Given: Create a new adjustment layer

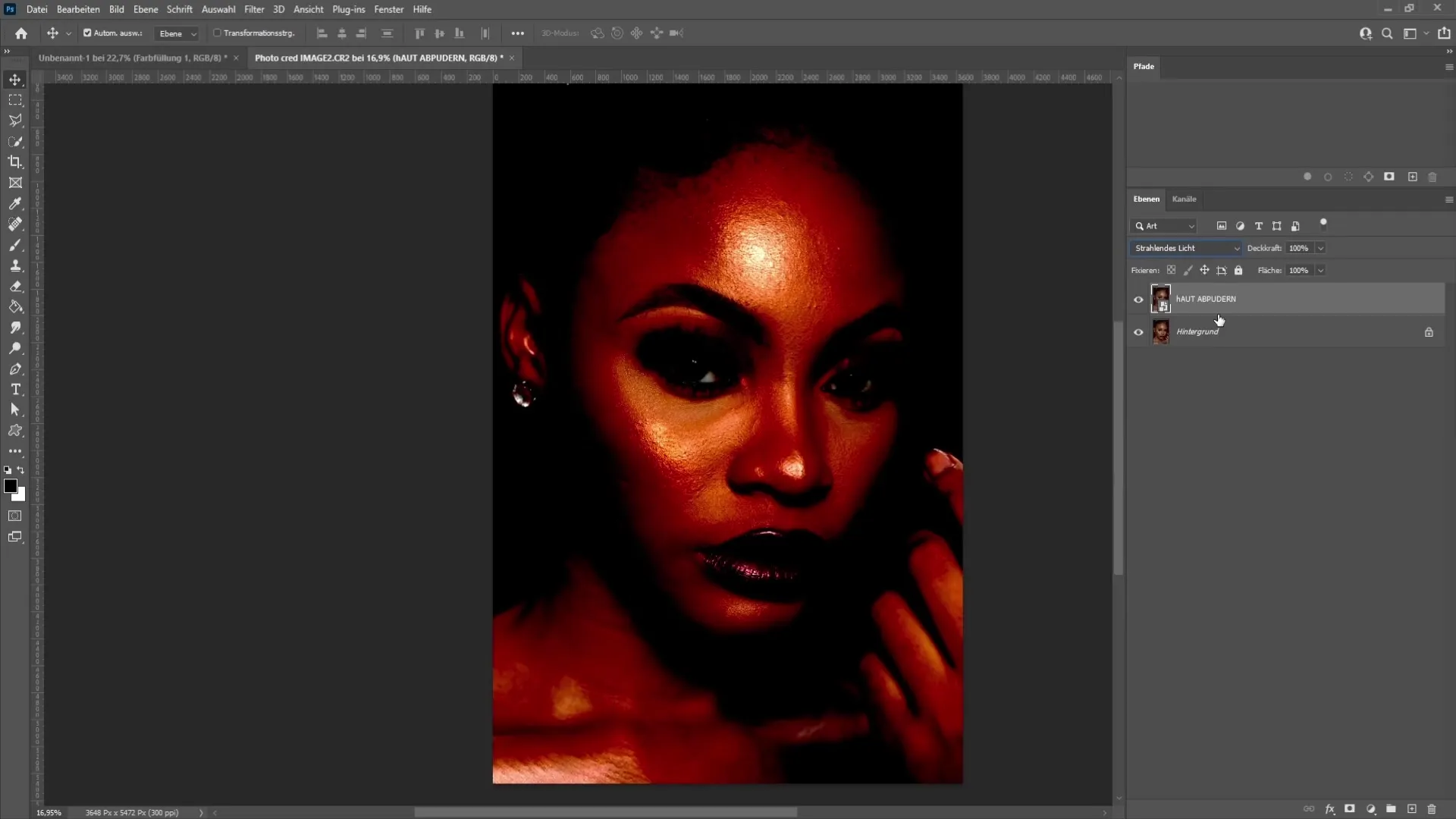Looking at the screenshot, I should 1370,809.
